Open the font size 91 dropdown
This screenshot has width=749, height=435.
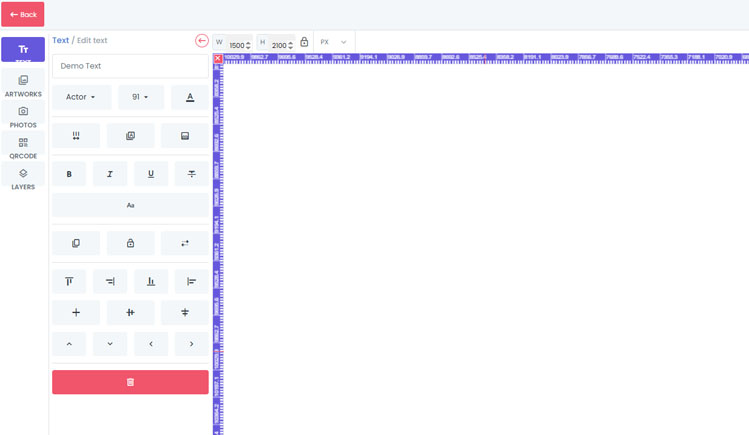(x=141, y=97)
